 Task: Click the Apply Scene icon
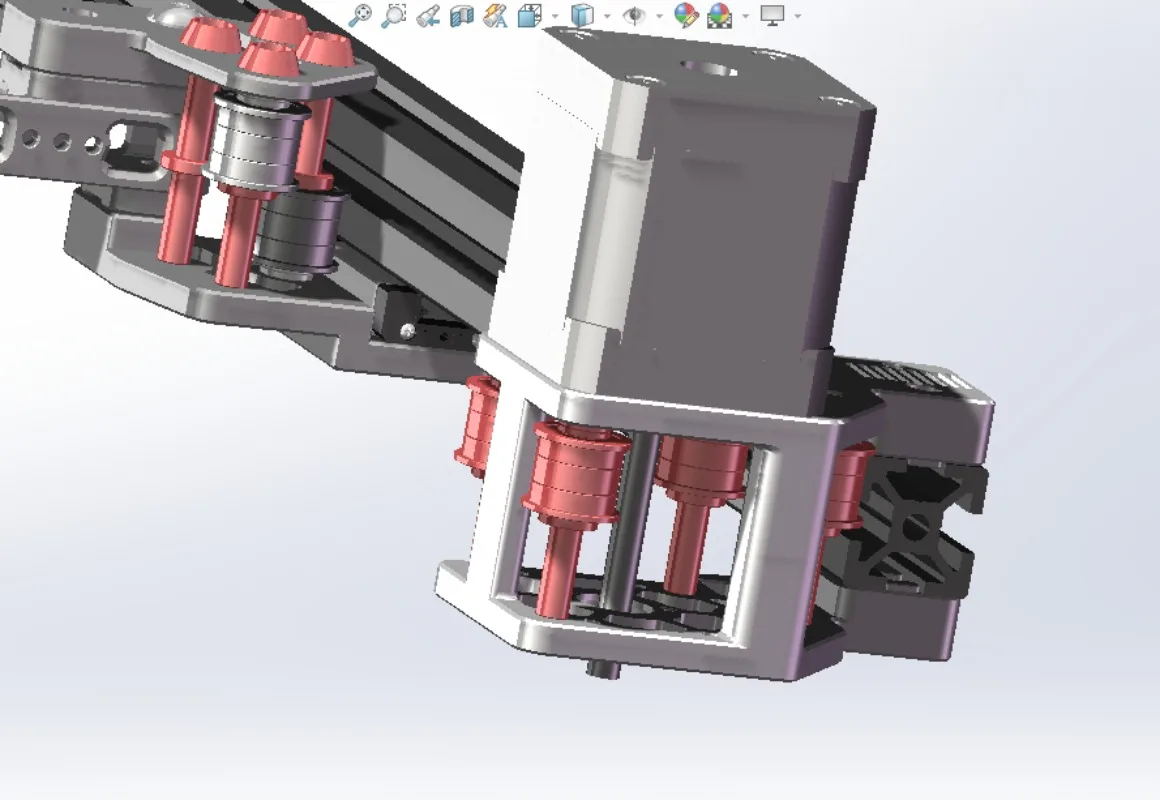coord(721,16)
